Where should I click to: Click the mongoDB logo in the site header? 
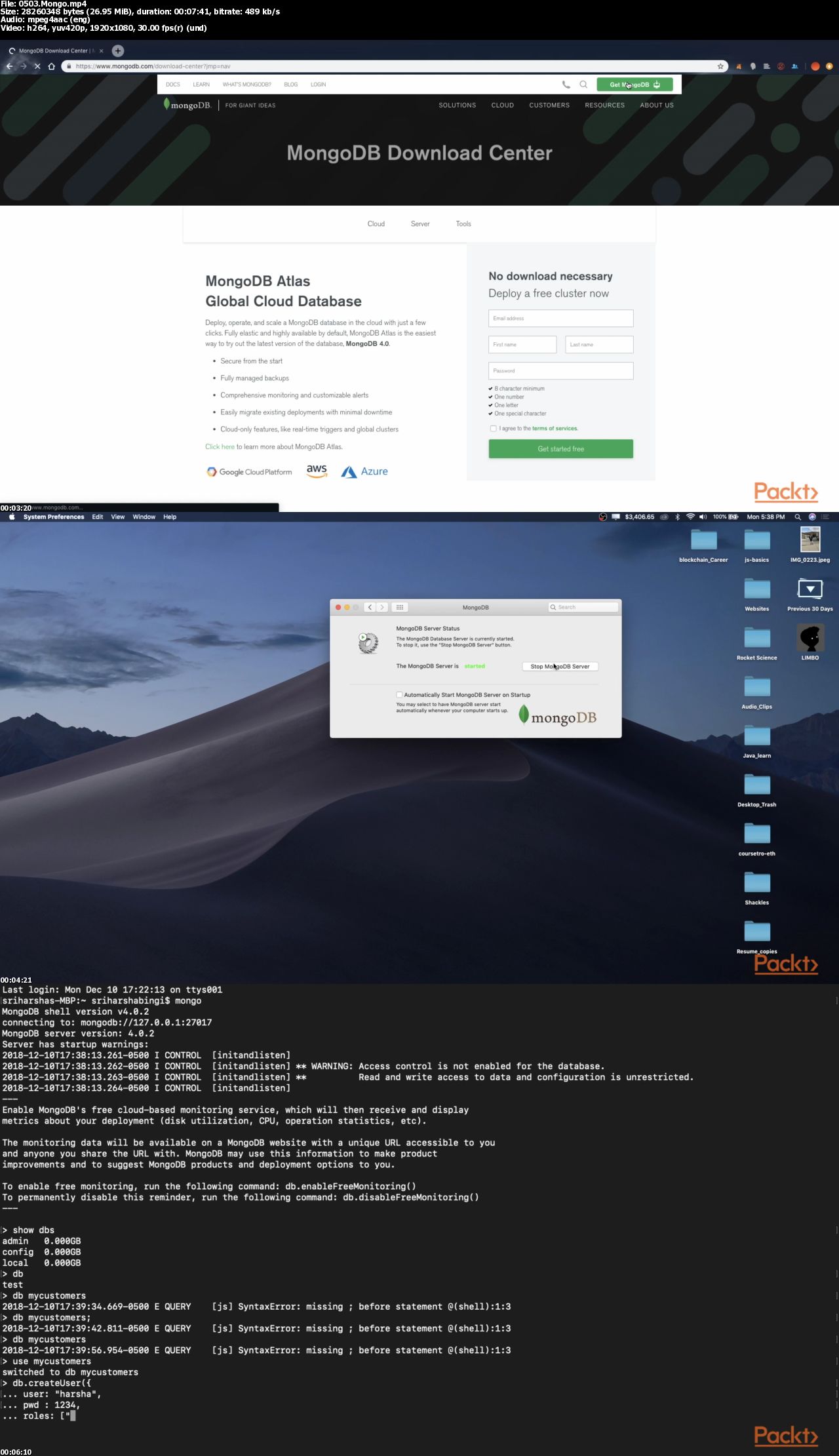coord(187,105)
